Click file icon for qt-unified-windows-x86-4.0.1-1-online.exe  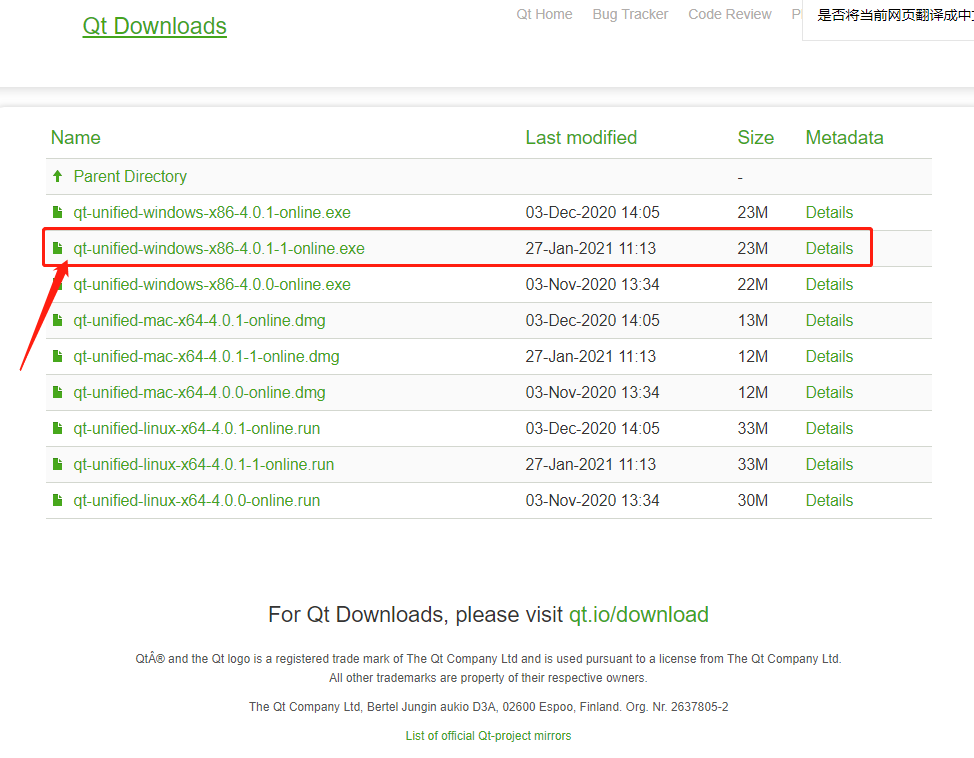(58, 249)
